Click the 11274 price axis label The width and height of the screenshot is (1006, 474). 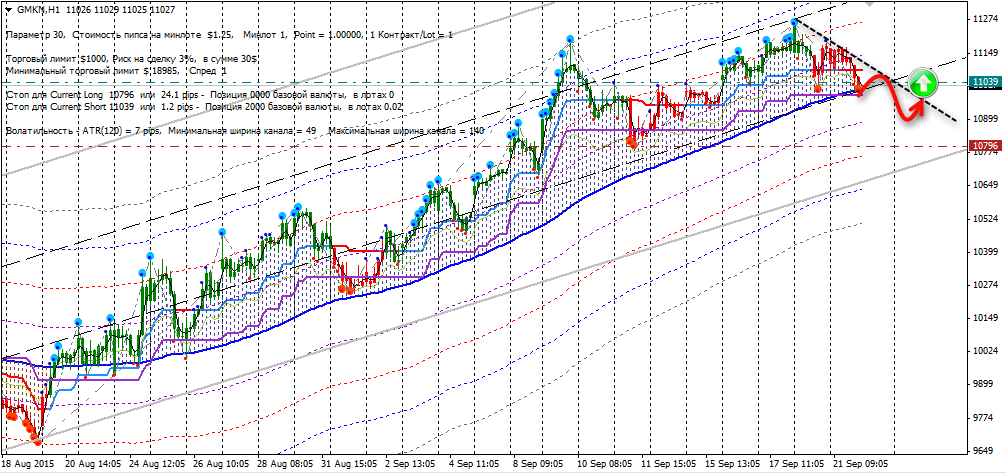coord(984,19)
